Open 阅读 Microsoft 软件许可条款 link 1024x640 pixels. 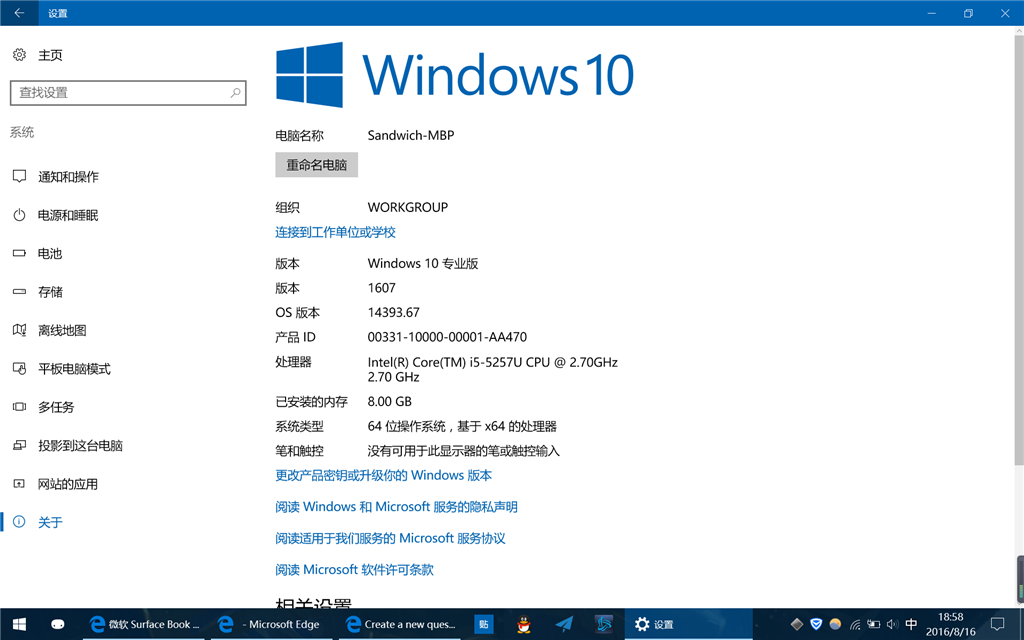coord(355,569)
